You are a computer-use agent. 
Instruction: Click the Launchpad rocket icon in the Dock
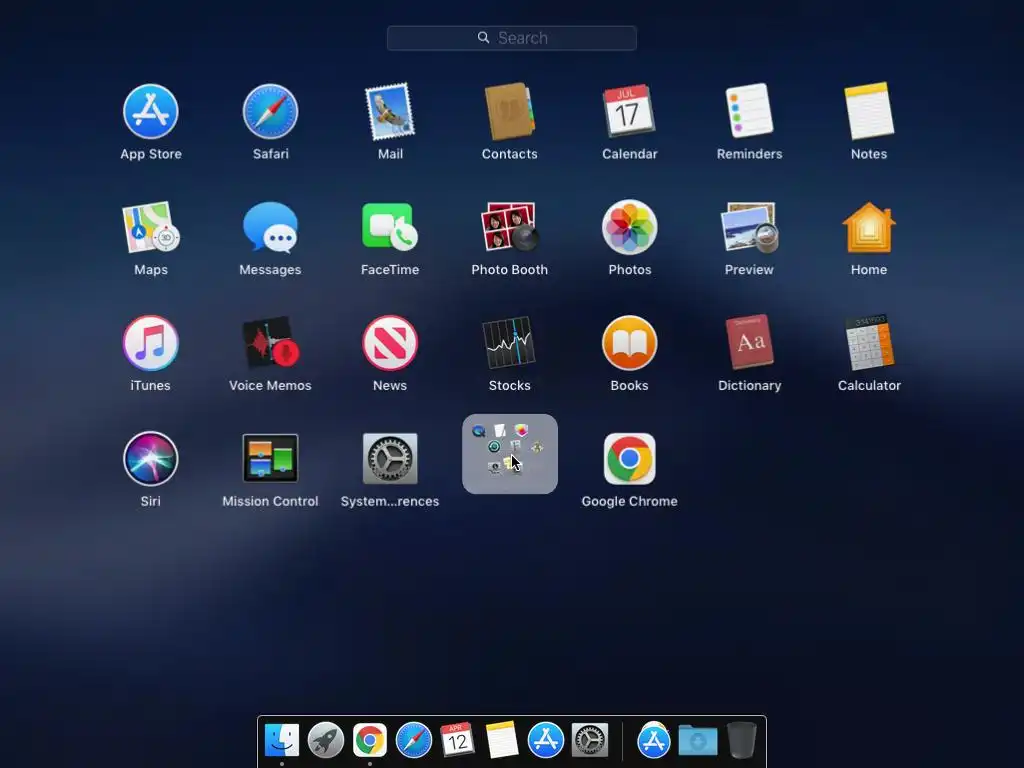pos(326,740)
